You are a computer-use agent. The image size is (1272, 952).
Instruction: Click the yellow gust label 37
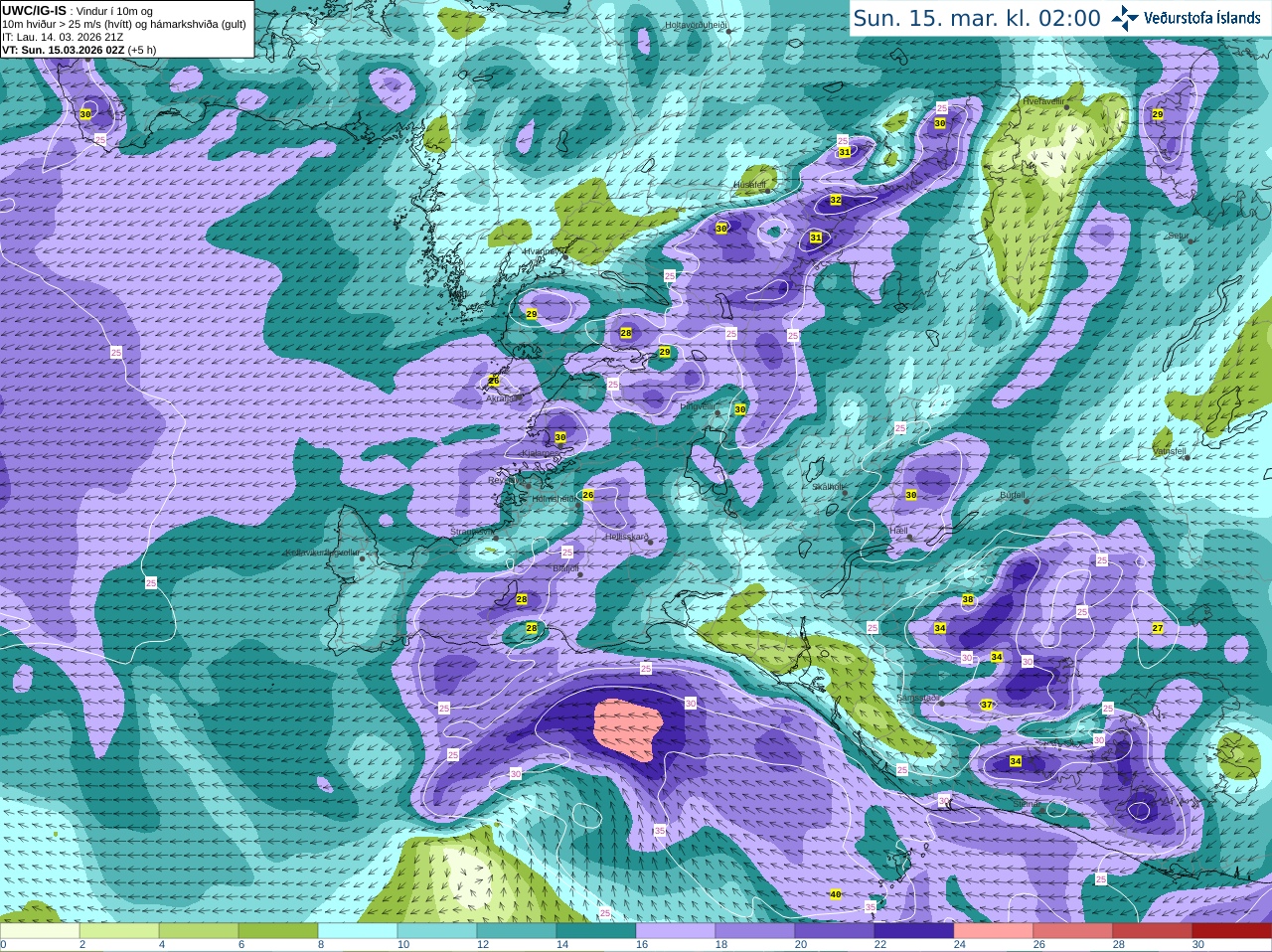[x=987, y=705]
